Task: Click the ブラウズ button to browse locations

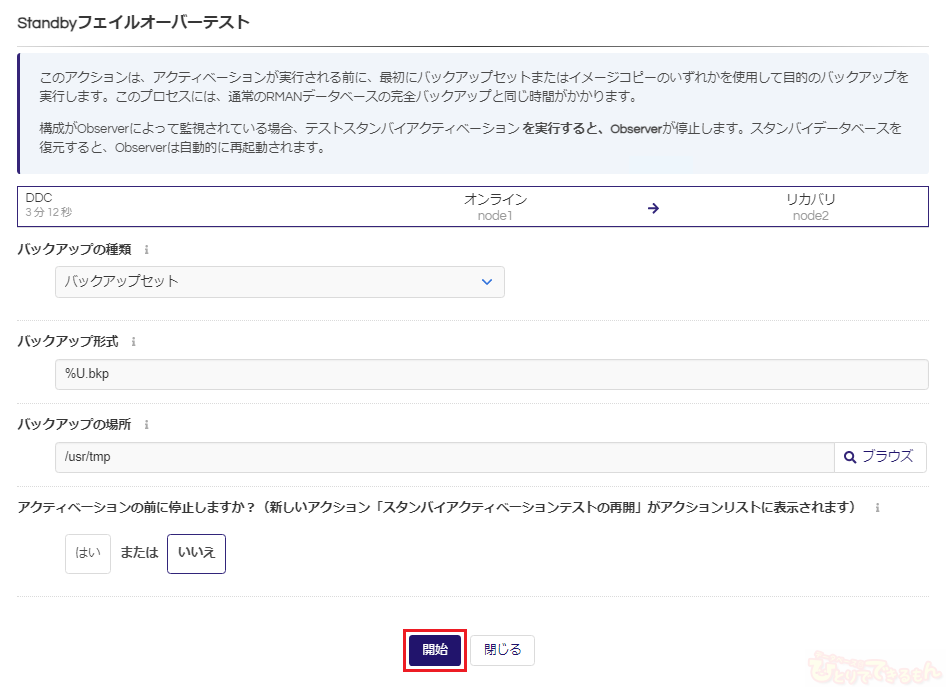Action: click(x=880, y=457)
